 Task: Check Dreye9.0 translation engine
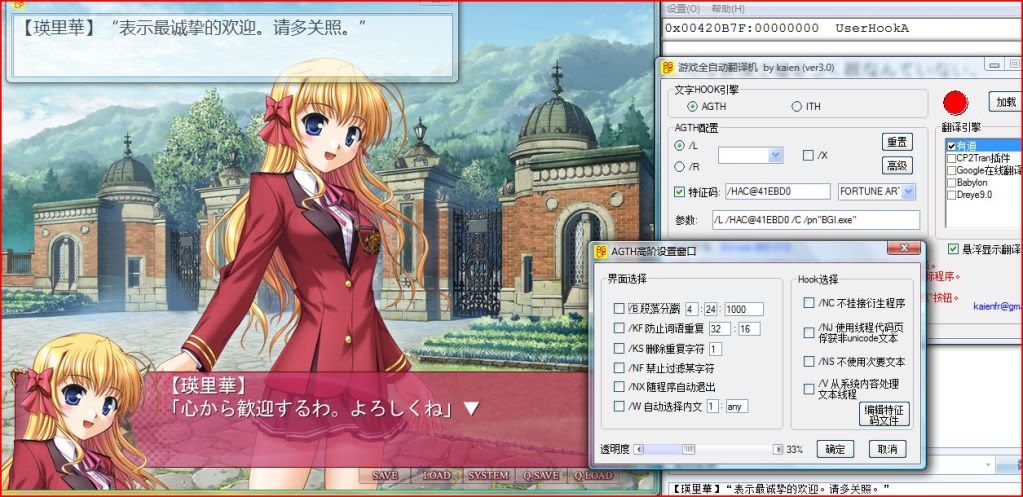click(952, 194)
